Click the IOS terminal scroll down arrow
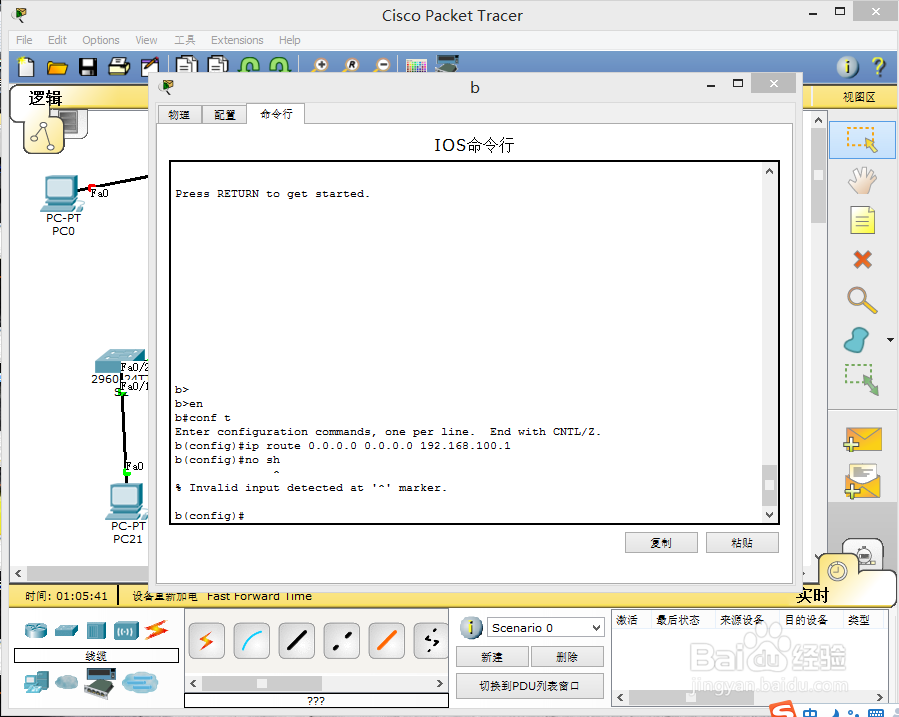The image size is (899, 717). [769, 515]
